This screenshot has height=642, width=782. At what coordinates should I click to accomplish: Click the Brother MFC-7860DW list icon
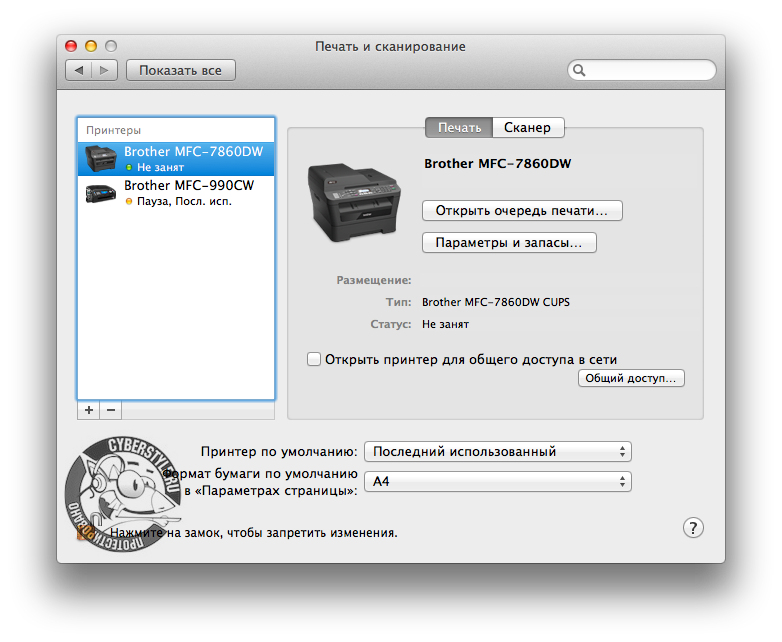pos(101,159)
